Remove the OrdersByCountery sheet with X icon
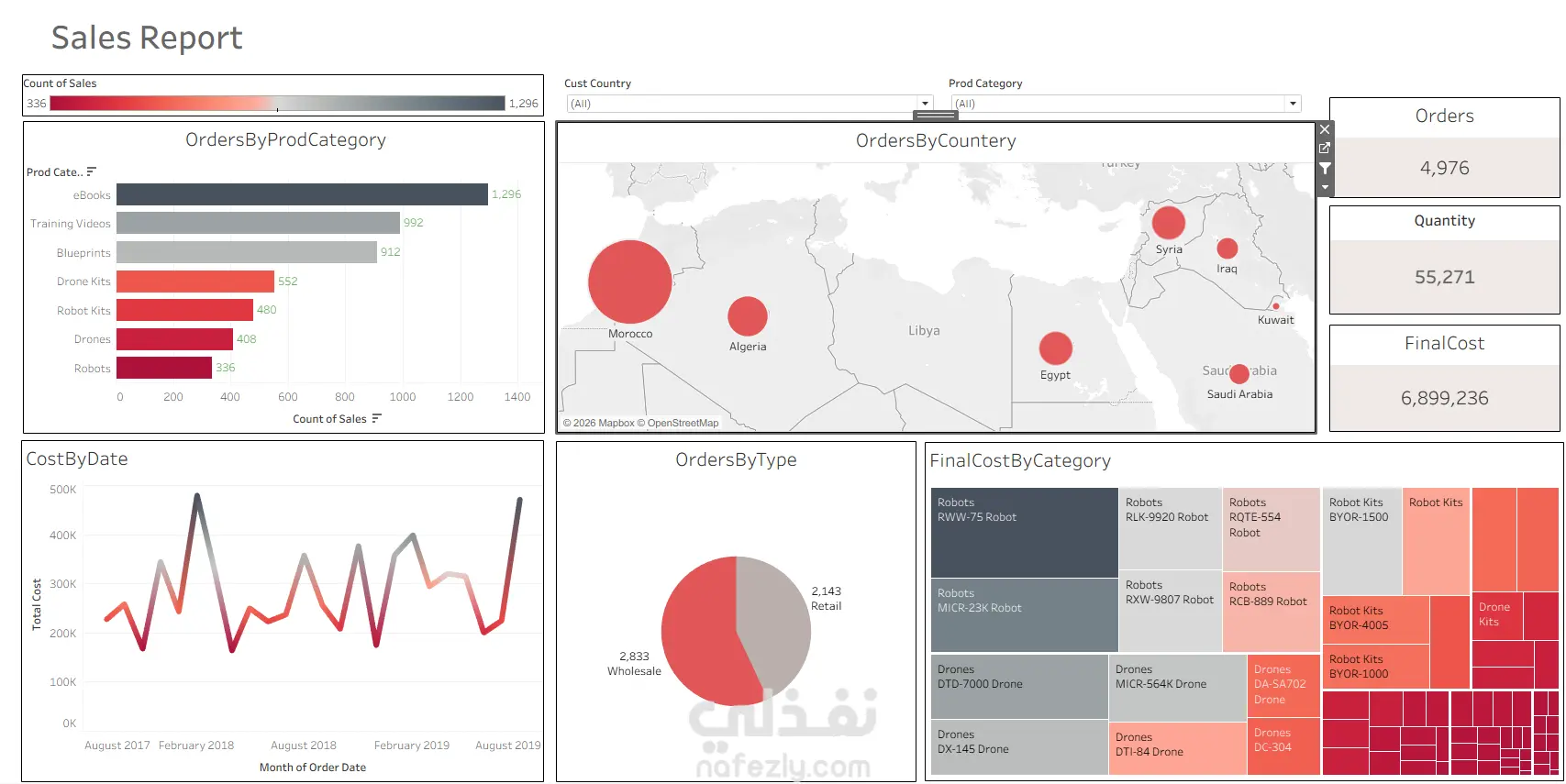Viewport: 1566px width, 784px height. click(x=1325, y=129)
